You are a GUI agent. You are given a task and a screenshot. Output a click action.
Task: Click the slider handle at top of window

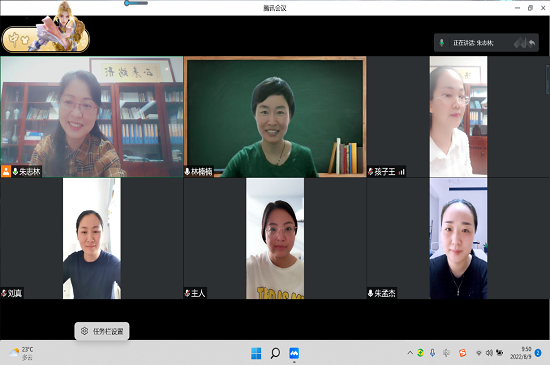click(127, 3)
